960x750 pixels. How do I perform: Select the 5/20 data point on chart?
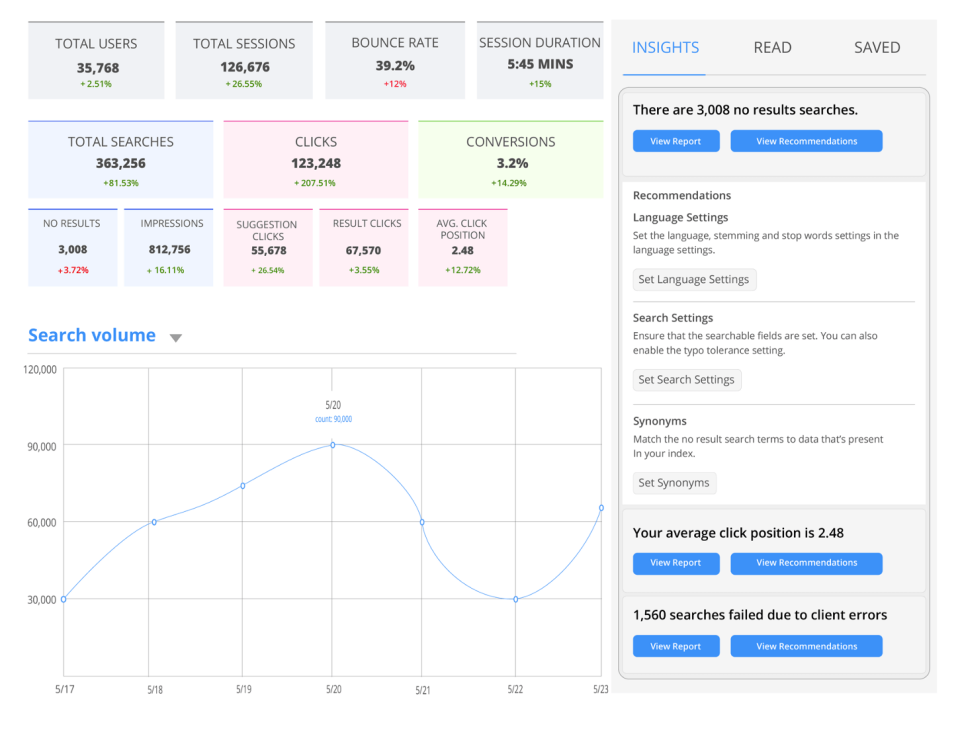pyautogui.click(x=331, y=446)
